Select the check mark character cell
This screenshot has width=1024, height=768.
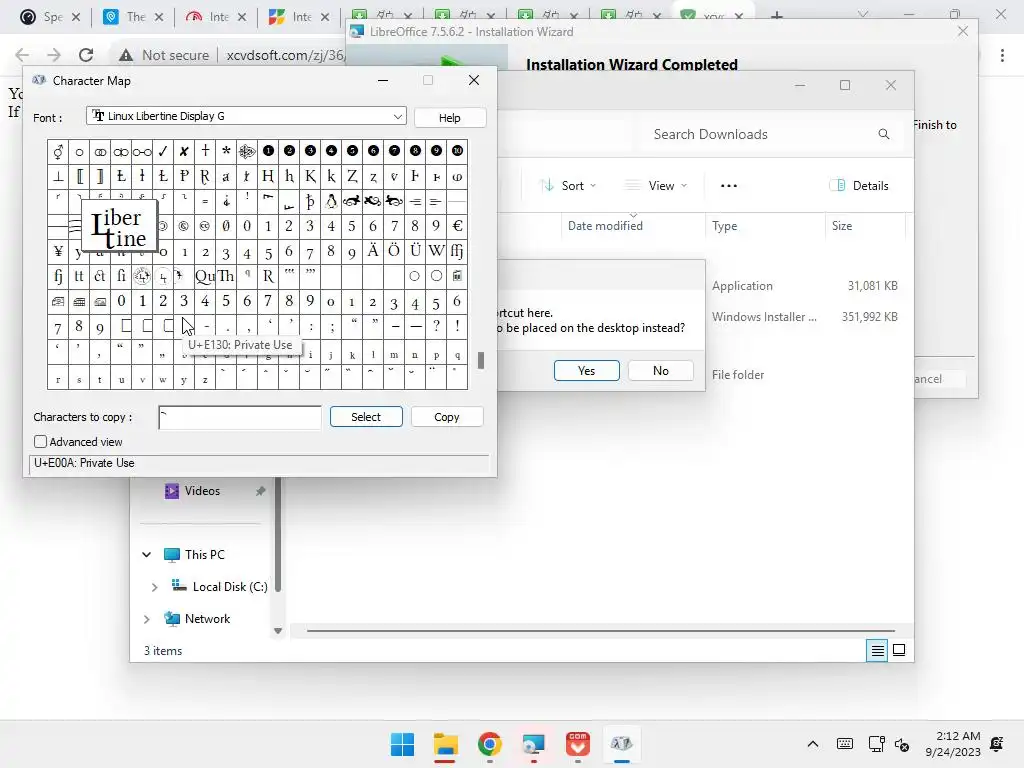point(163,152)
